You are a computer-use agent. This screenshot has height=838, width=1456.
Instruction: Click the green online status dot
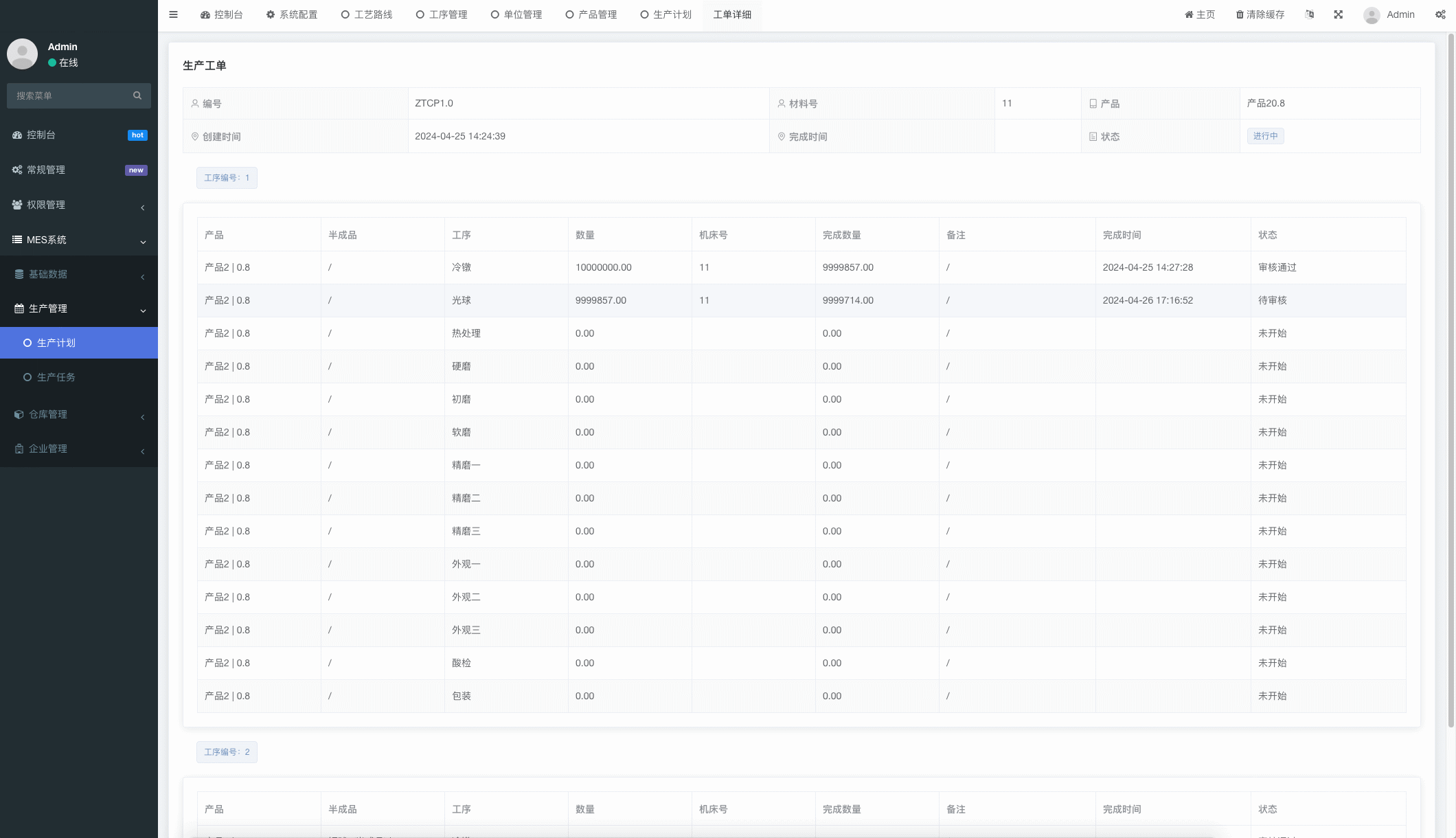coord(52,63)
